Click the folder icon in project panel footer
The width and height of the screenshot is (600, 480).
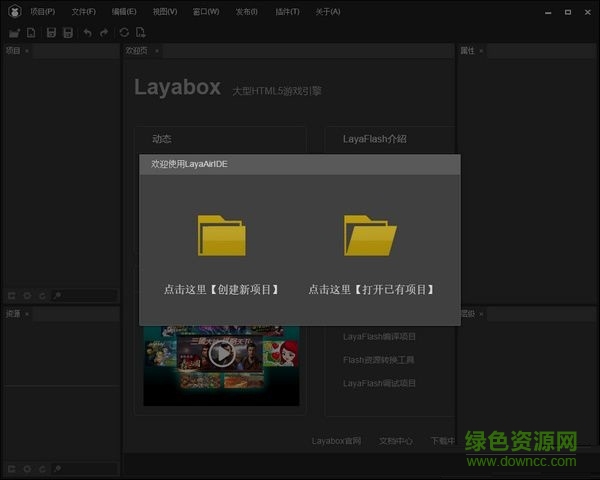(x=12, y=296)
